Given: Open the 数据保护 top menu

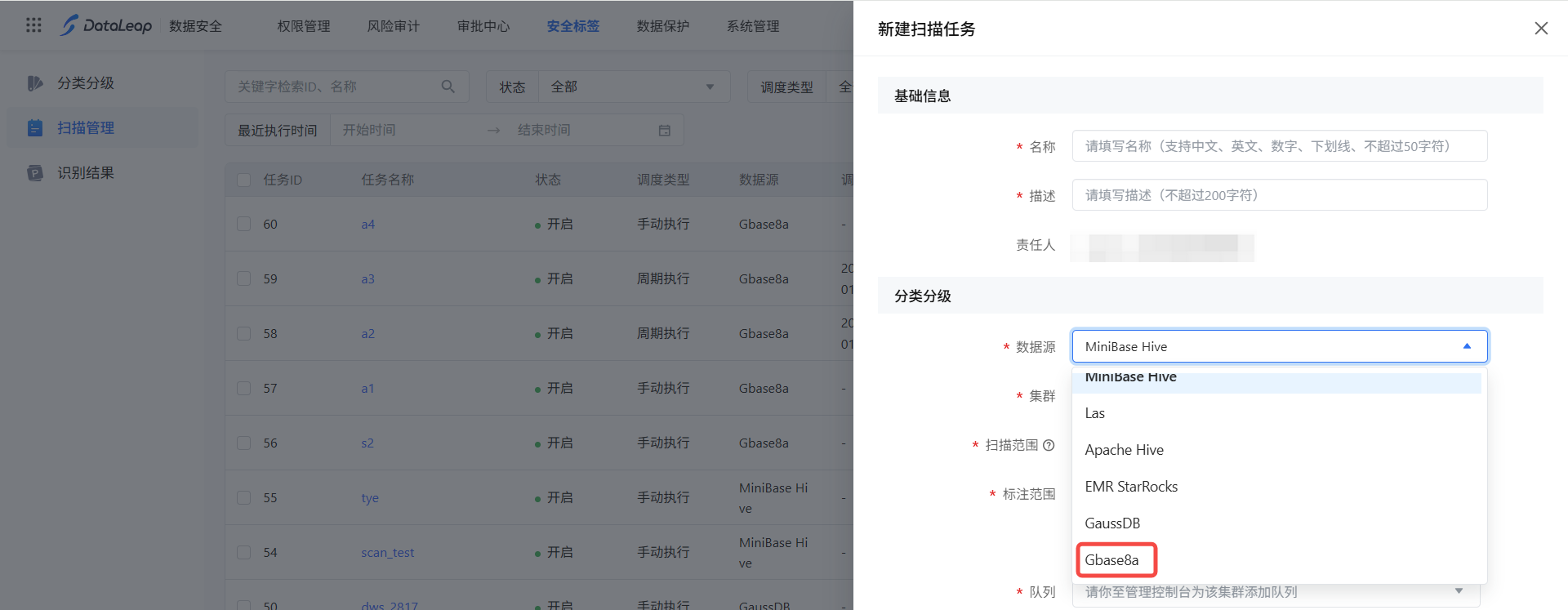Looking at the screenshot, I should 663,26.
